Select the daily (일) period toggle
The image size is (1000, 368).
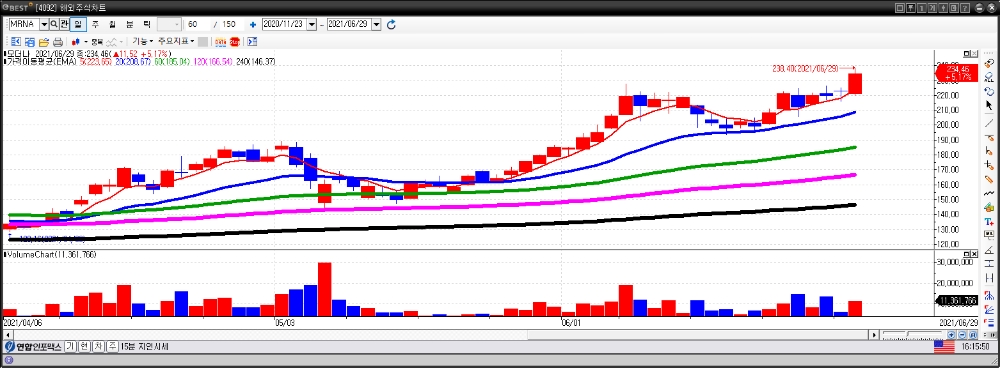pyautogui.click(x=78, y=24)
